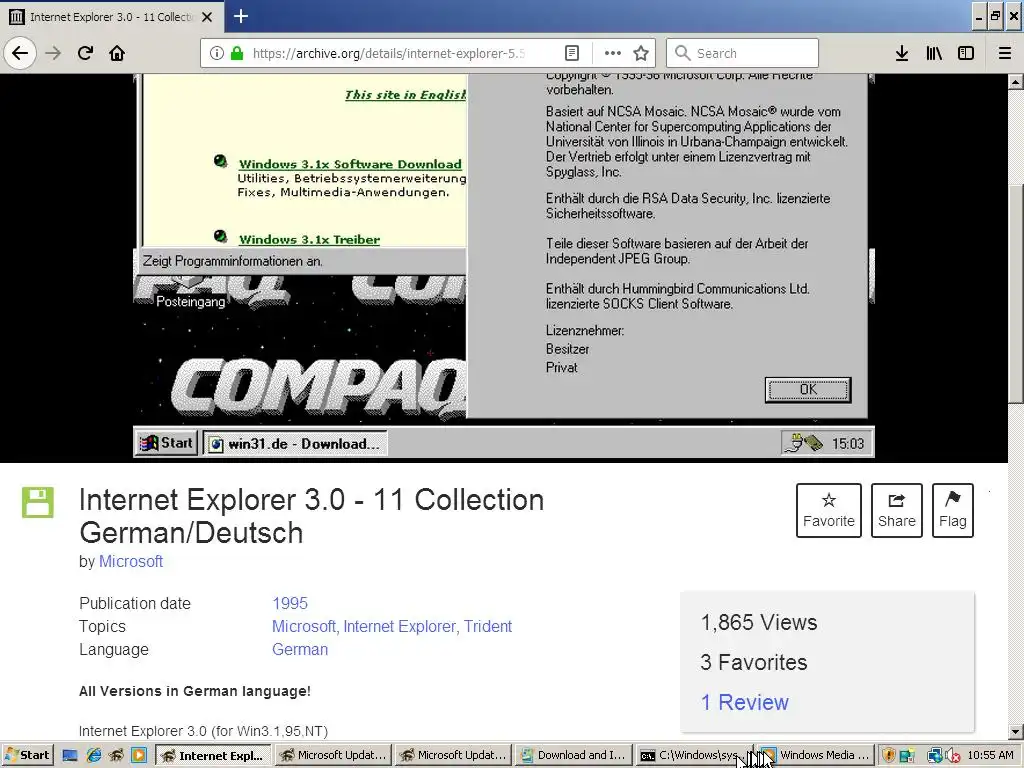Open the Internet Explorer topic link

(x=399, y=626)
